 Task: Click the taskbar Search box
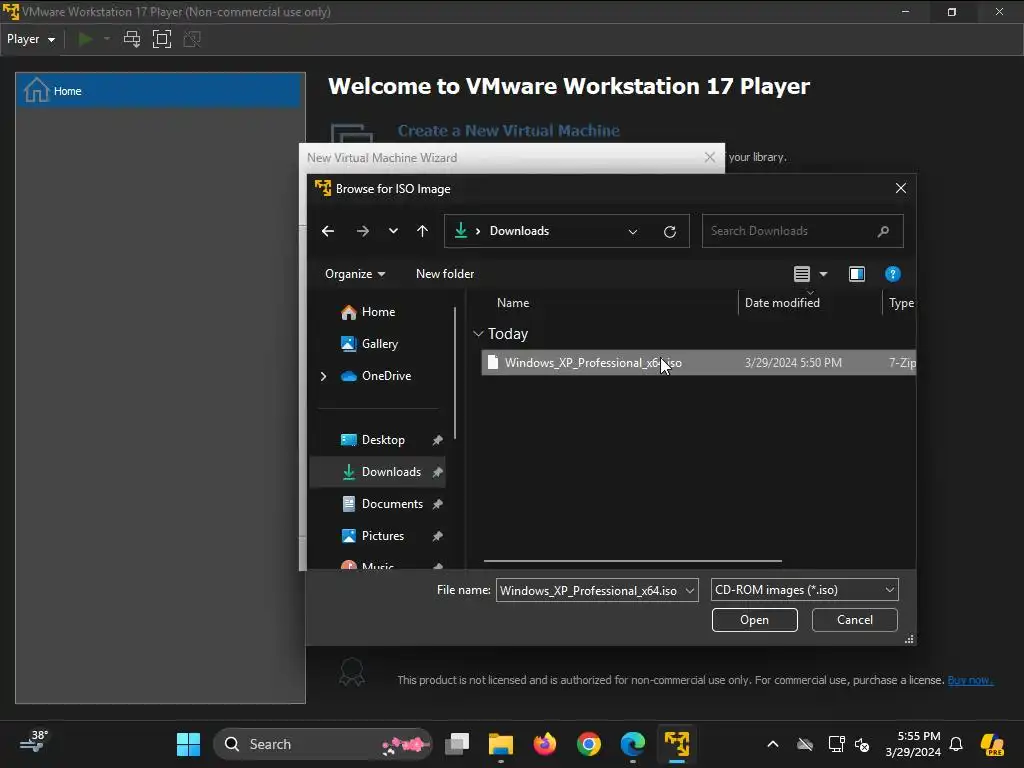click(323, 744)
